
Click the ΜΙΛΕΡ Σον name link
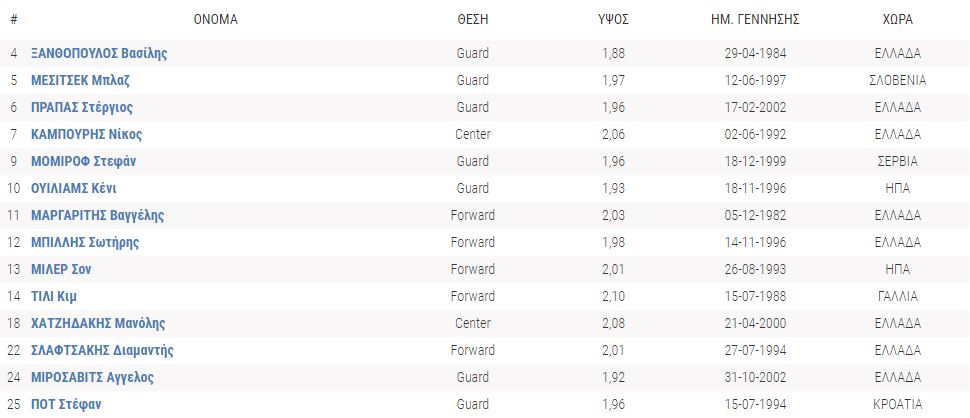pyautogui.click(x=62, y=269)
